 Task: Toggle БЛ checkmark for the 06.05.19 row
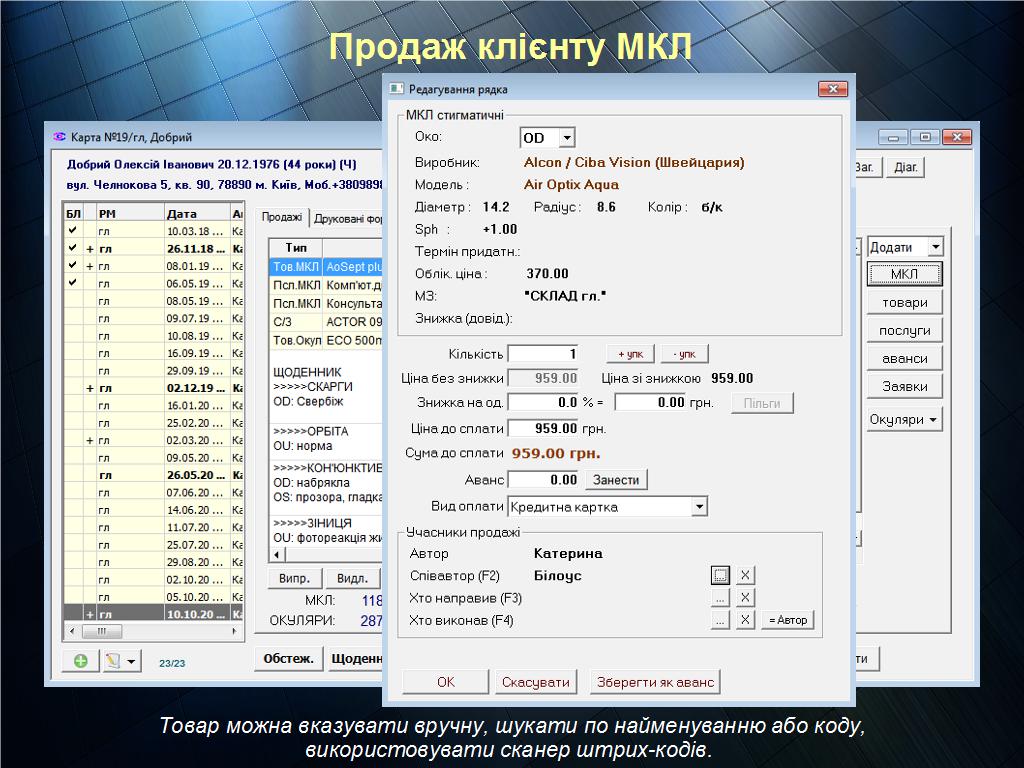tap(72, 283)
